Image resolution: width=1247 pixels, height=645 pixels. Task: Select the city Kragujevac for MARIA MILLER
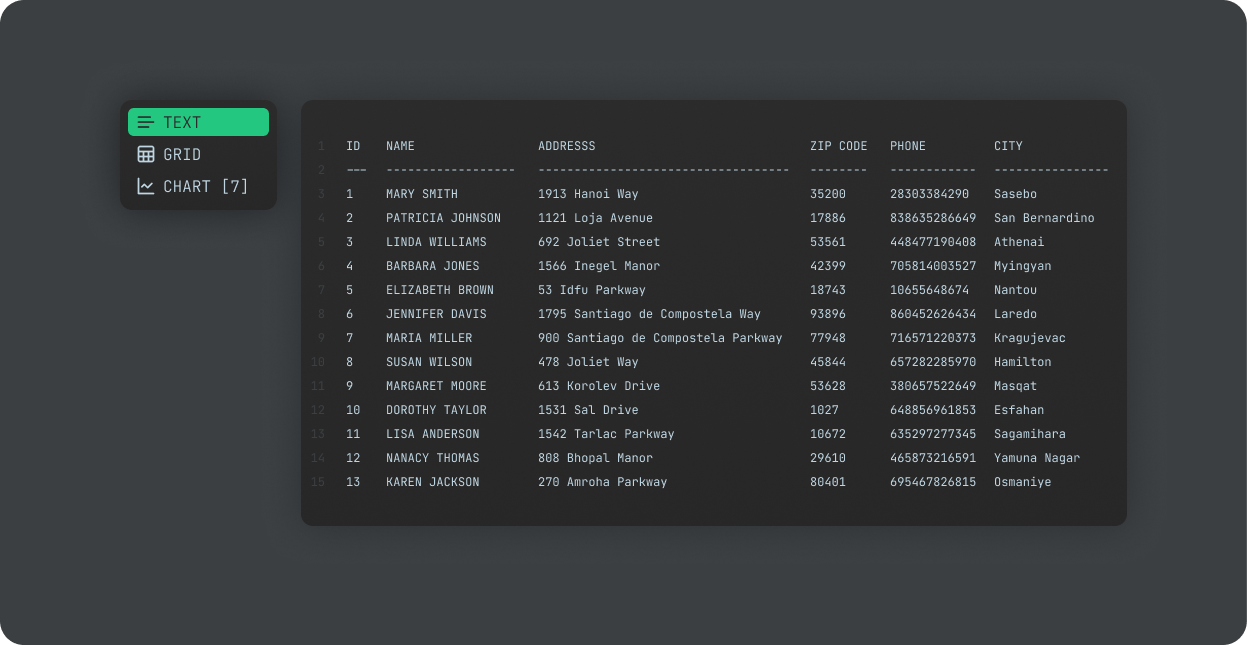[1028, 337]
